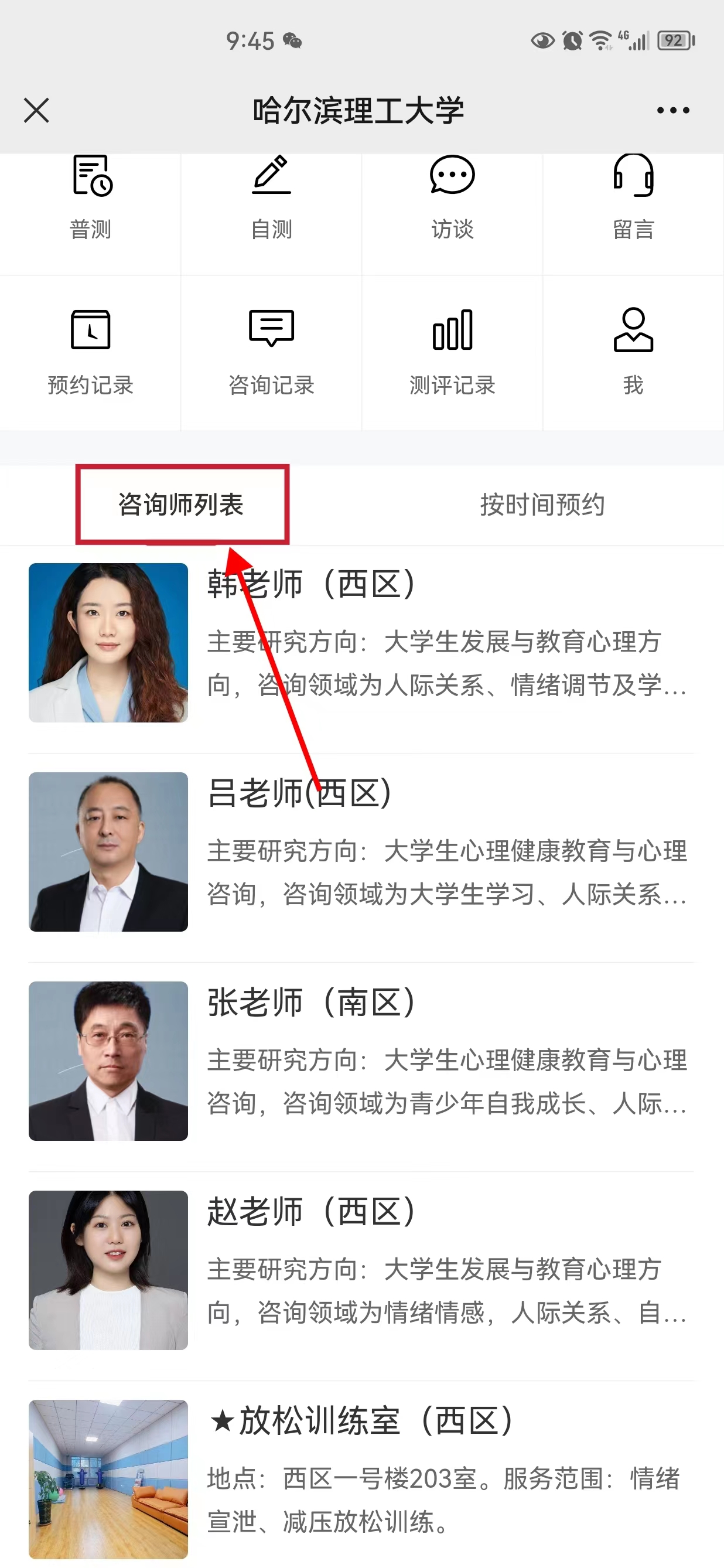Switch to the 按时间预约 tab

pos(542,505)
